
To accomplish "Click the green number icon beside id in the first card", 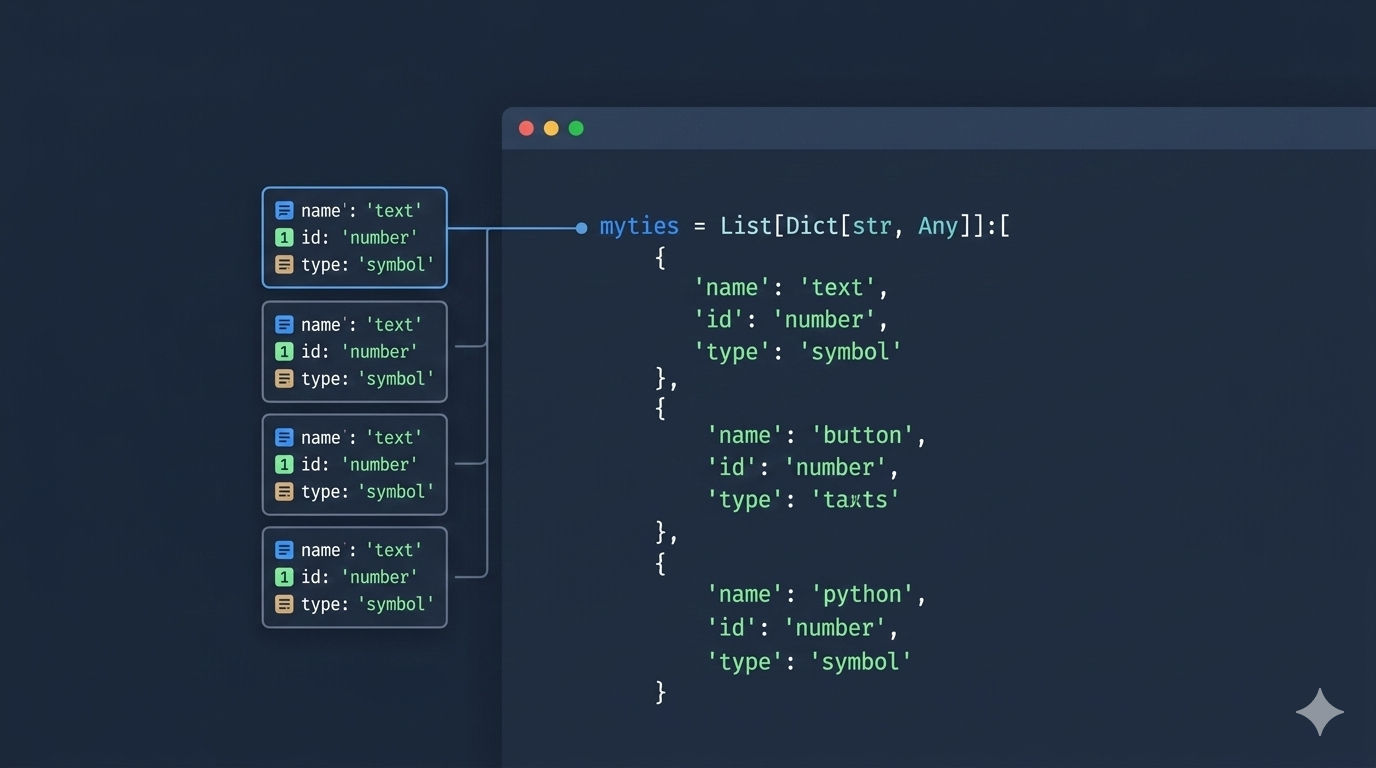I will point(284,237).
